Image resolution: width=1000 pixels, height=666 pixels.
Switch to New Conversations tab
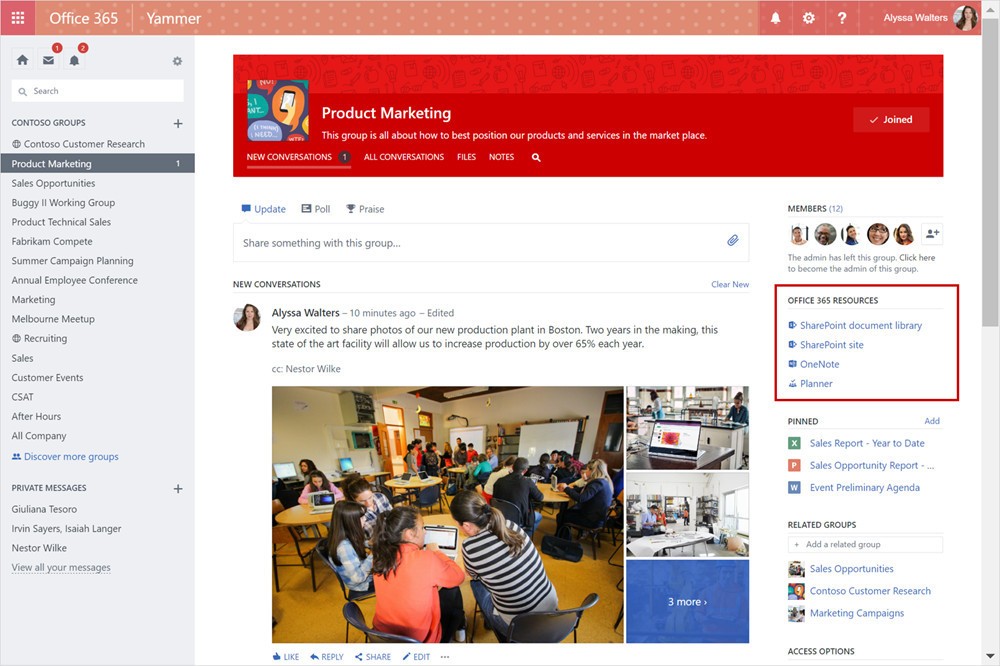[298, 157]
